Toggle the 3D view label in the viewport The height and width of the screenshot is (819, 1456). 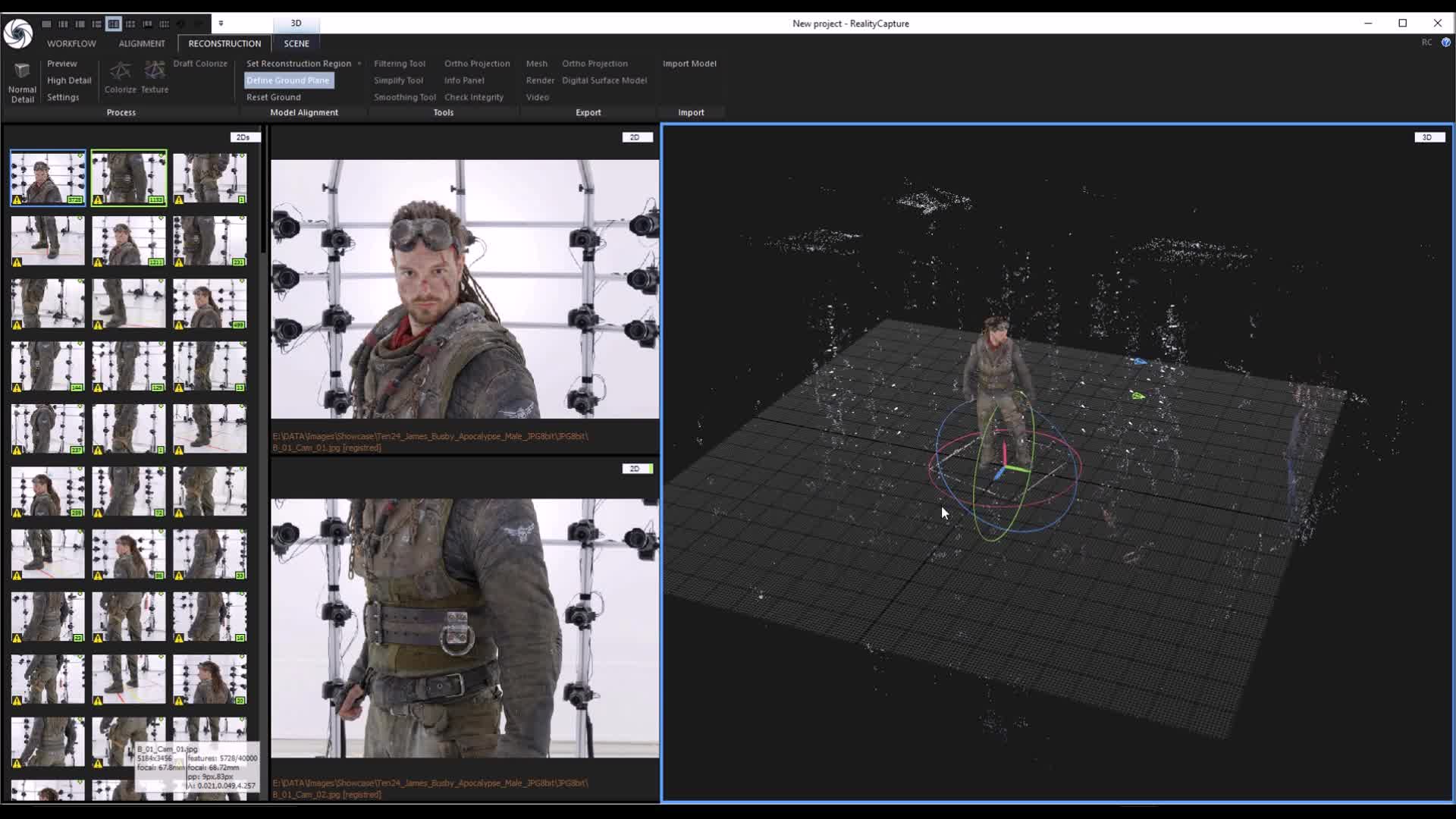pyautogui.click(x=1428, y=137)
